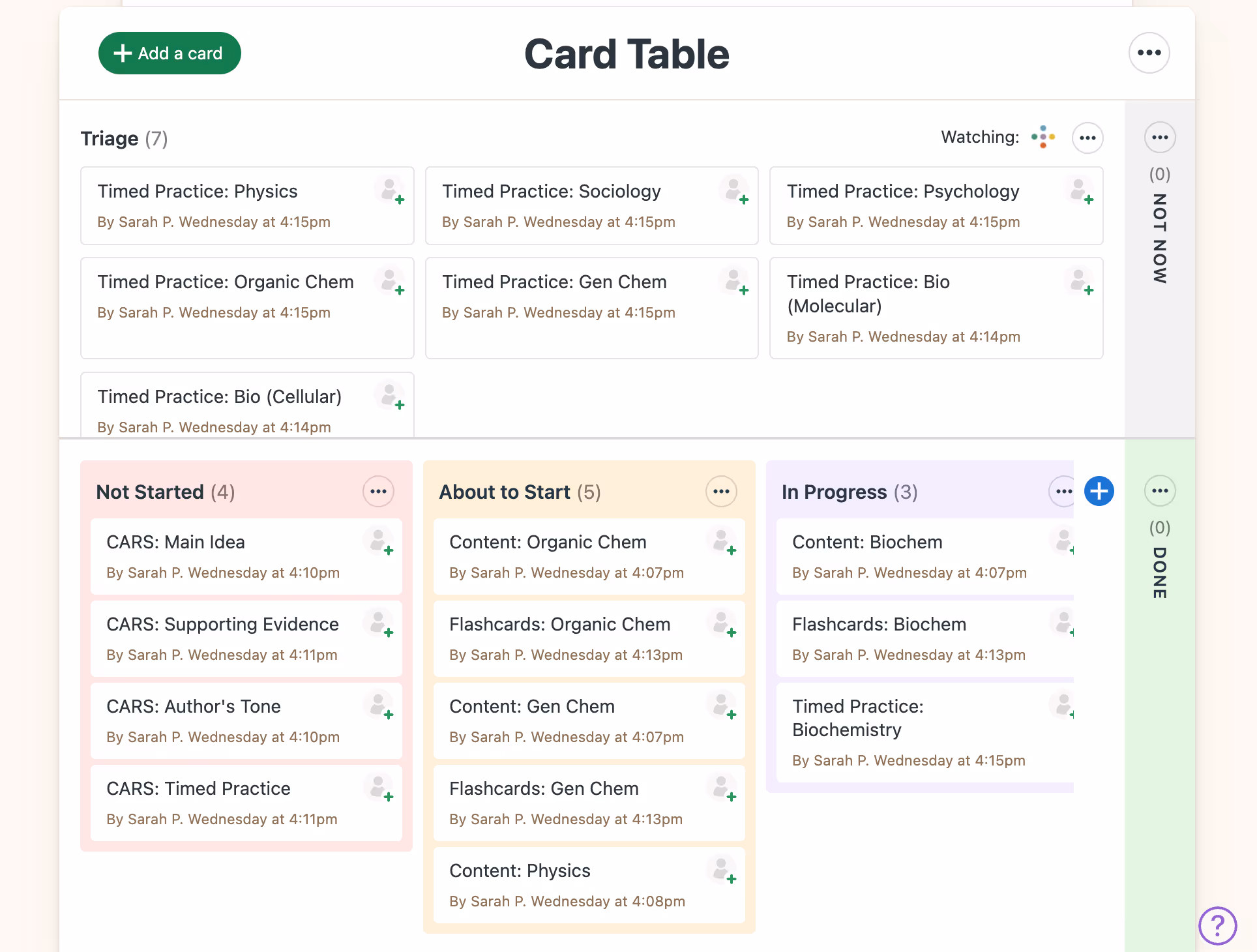The height and width of the screenshot is (952, 1257).
Task: Open the In Progress column options menu
Action: 1063,491
